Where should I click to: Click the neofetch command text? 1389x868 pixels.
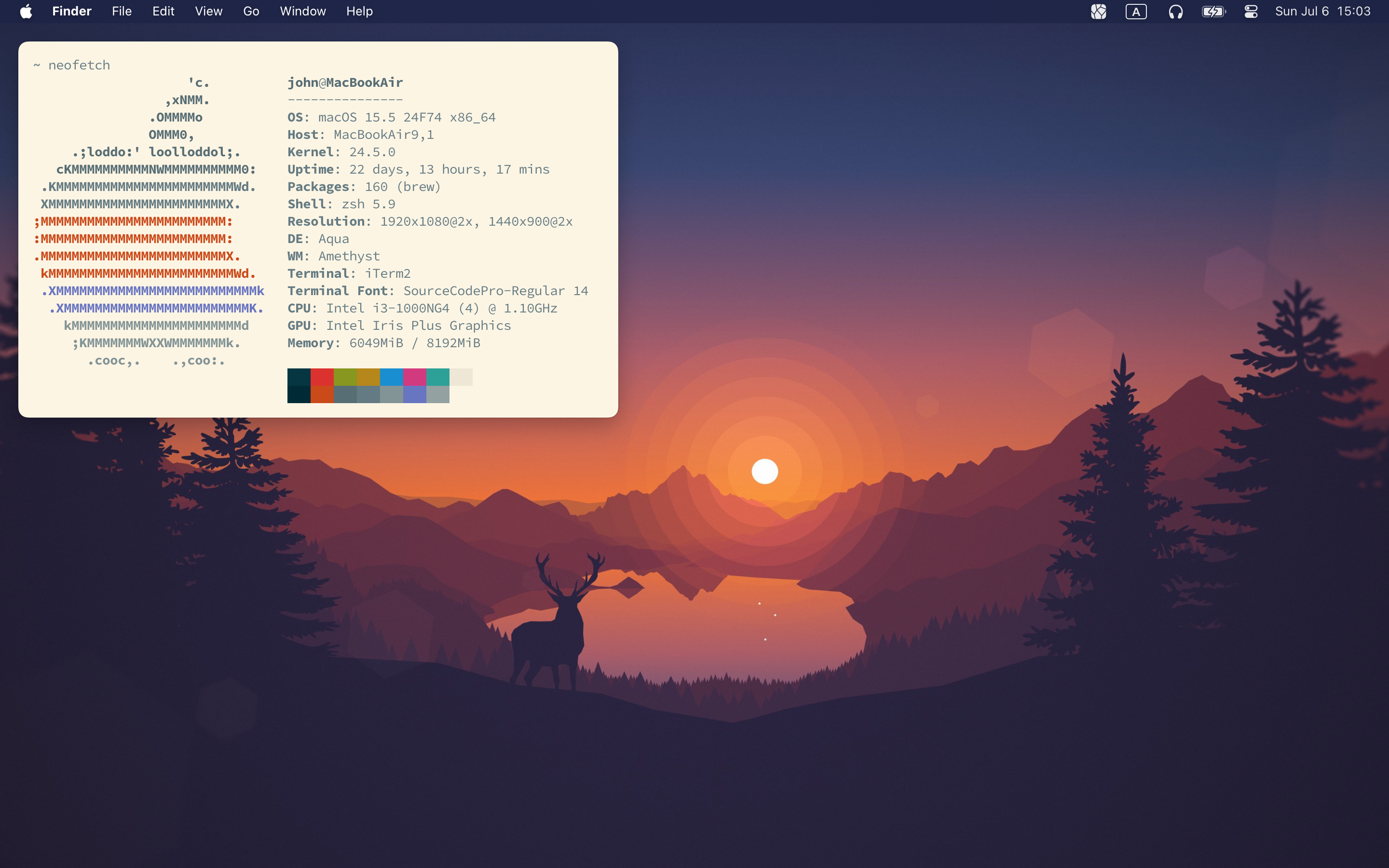coord(79,65)
